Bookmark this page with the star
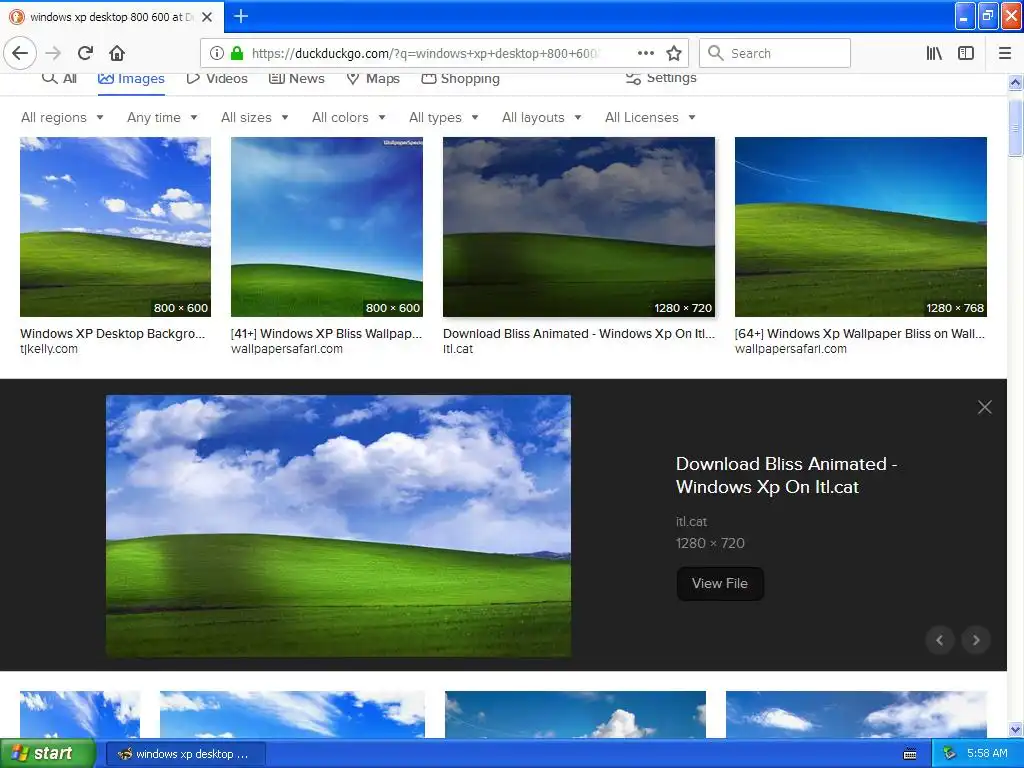This screenshot has height=768, width=1024. pyautogui.click(x=674, y=53)
